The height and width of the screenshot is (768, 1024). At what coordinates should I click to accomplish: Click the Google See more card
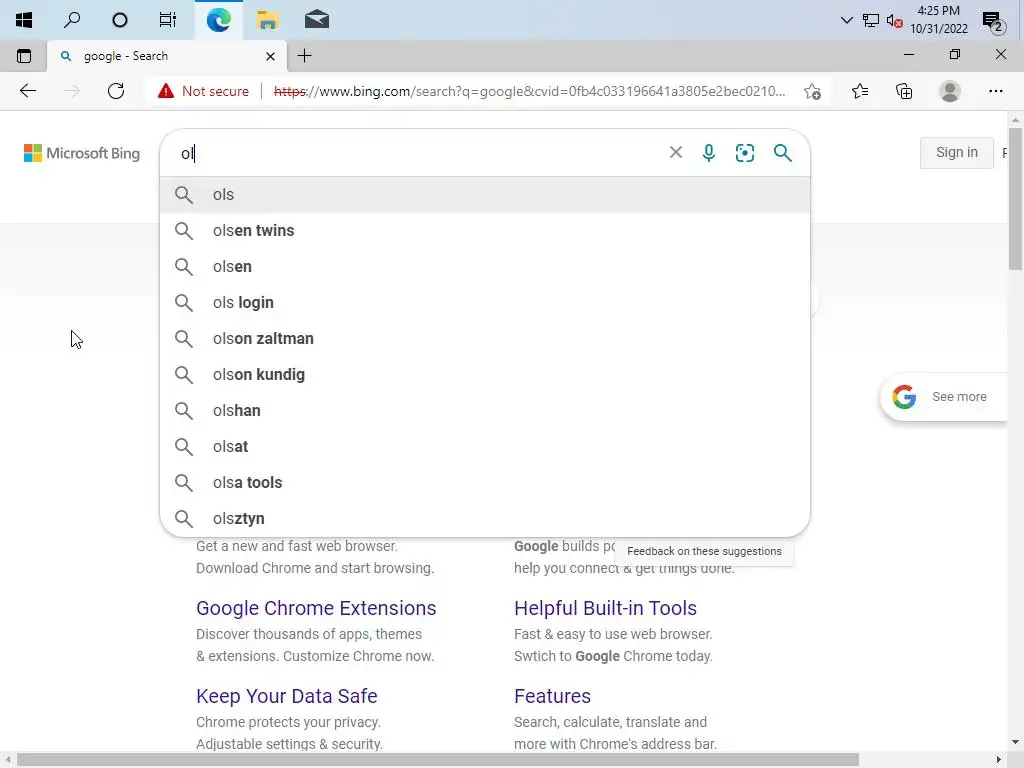(x=944, y=397)
